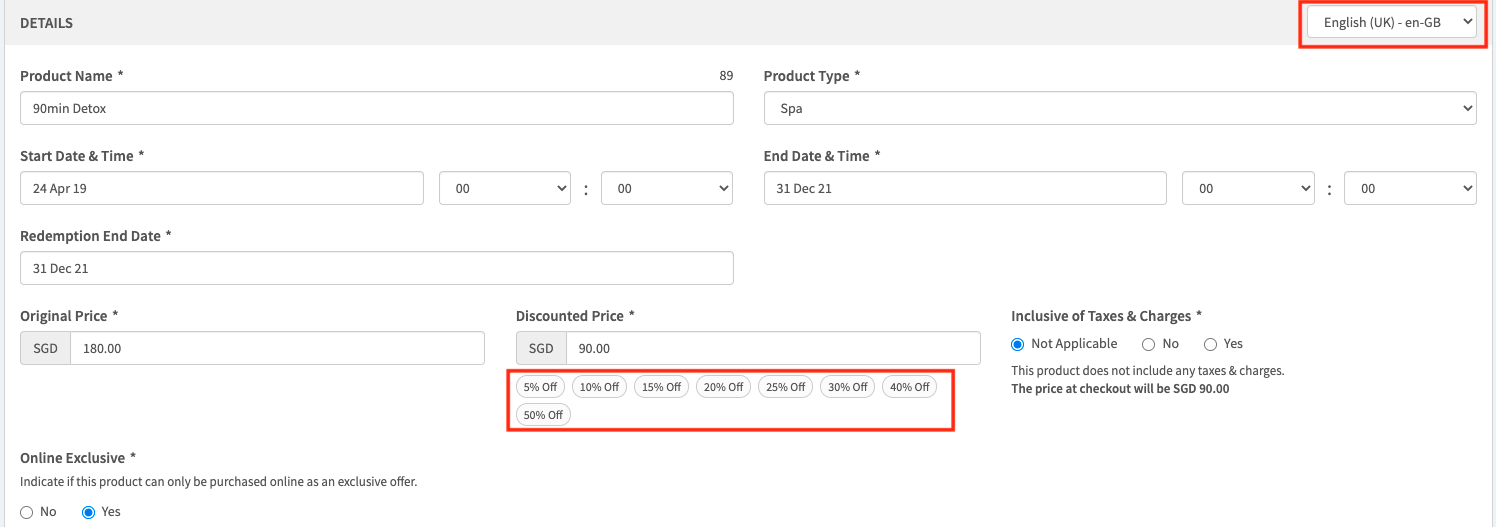Expand the Start Date minute dropdown
The image size is (1496, 527).
click(x=666, y=188)
